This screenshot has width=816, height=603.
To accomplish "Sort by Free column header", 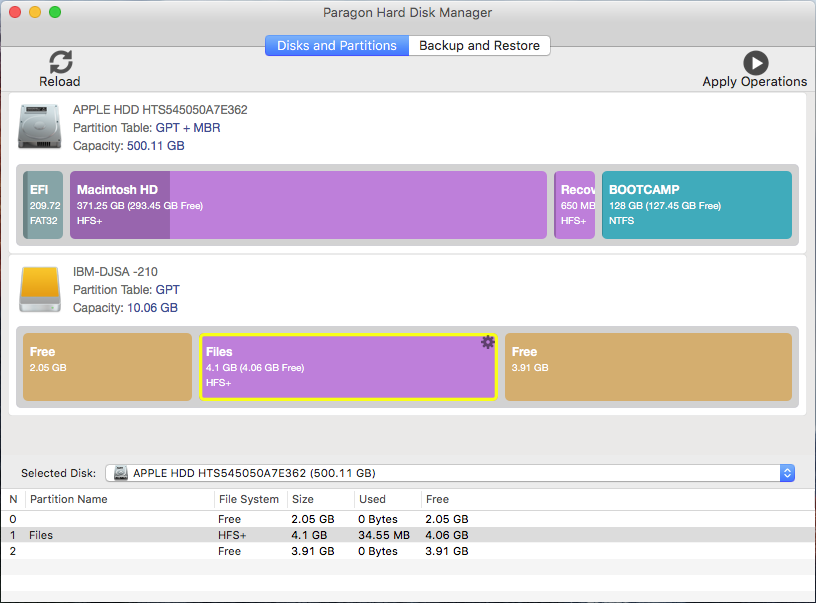I will point(438,499).
